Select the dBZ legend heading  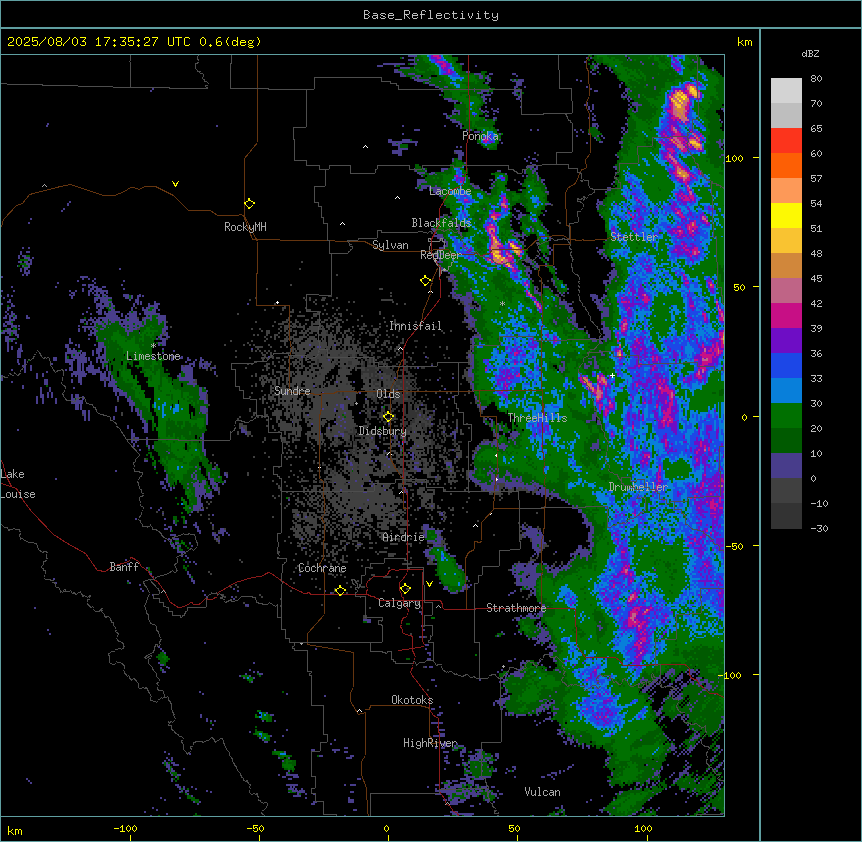point(810,53)
